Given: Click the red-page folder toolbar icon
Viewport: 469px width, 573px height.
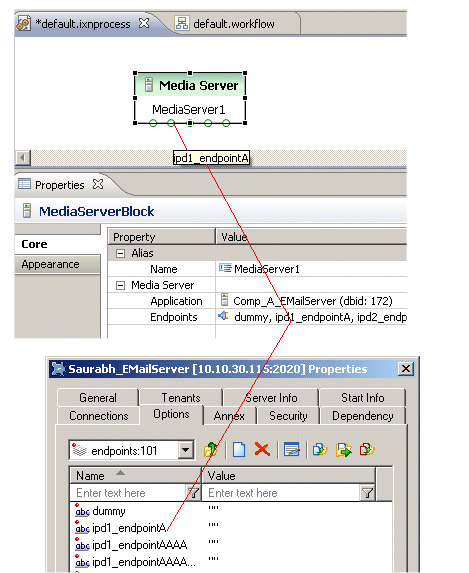Looking at the screenshot, I should click(367, 450).
